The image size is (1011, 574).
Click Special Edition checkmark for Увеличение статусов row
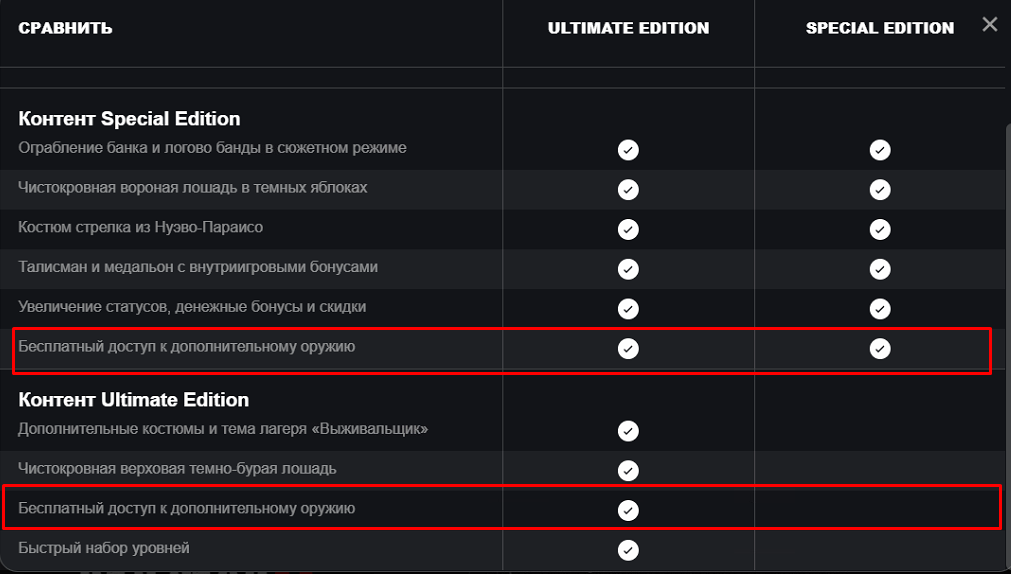pyautogui.click(x=880, y=309)
